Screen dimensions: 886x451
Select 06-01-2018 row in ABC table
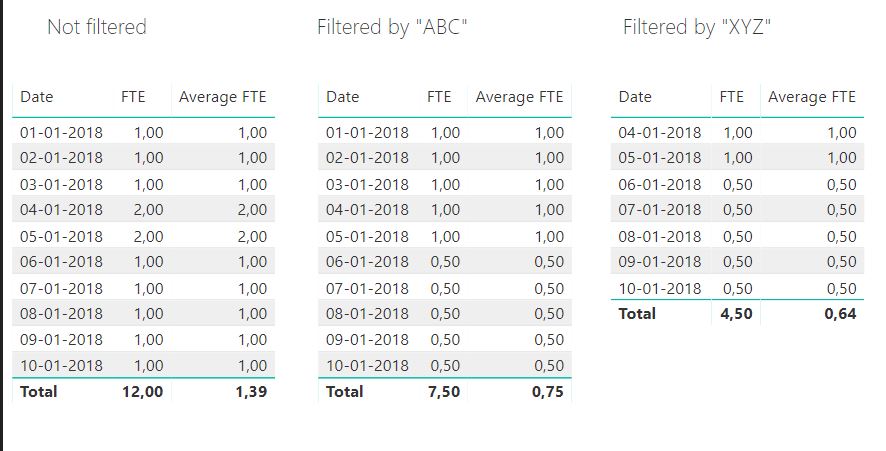tap(445, 261)
